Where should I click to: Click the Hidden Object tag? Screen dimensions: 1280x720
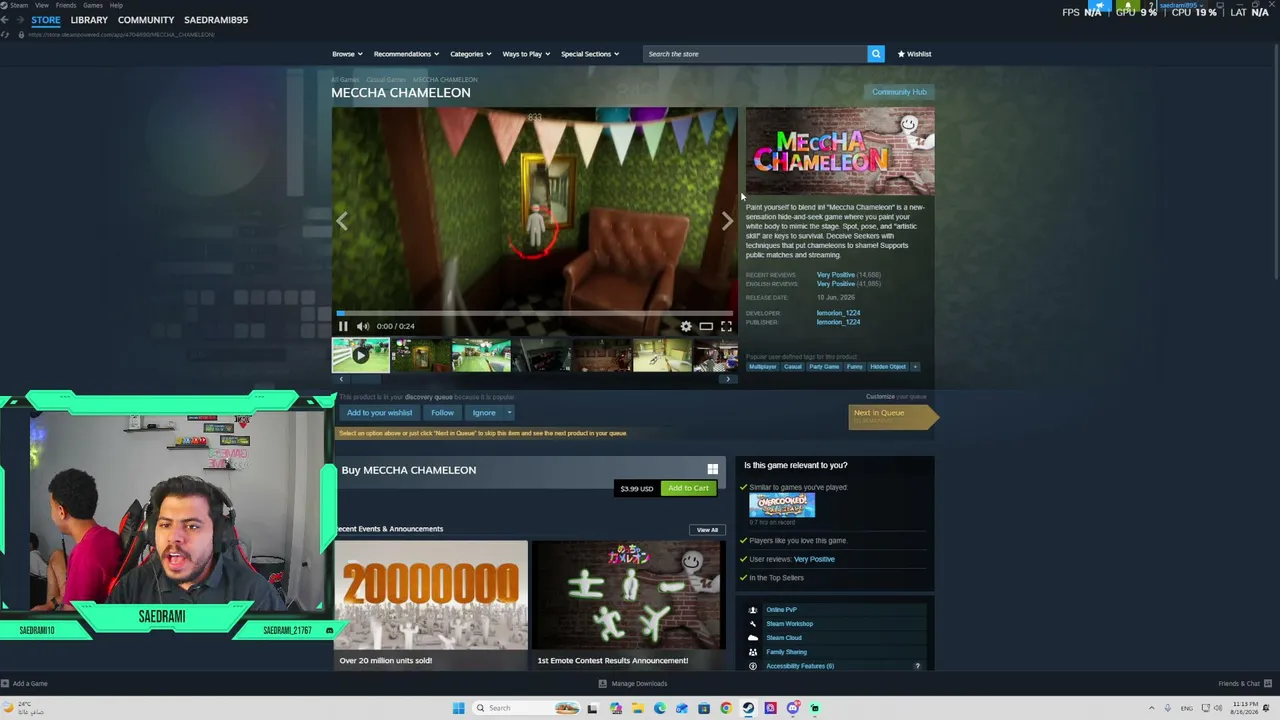tap(888, 367)
